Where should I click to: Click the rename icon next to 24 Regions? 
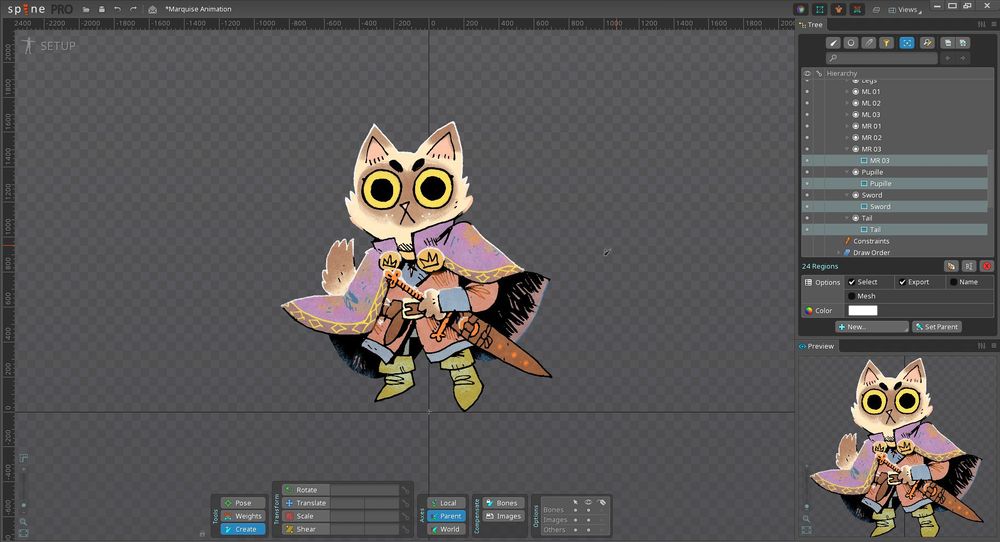tap(968, 266)
